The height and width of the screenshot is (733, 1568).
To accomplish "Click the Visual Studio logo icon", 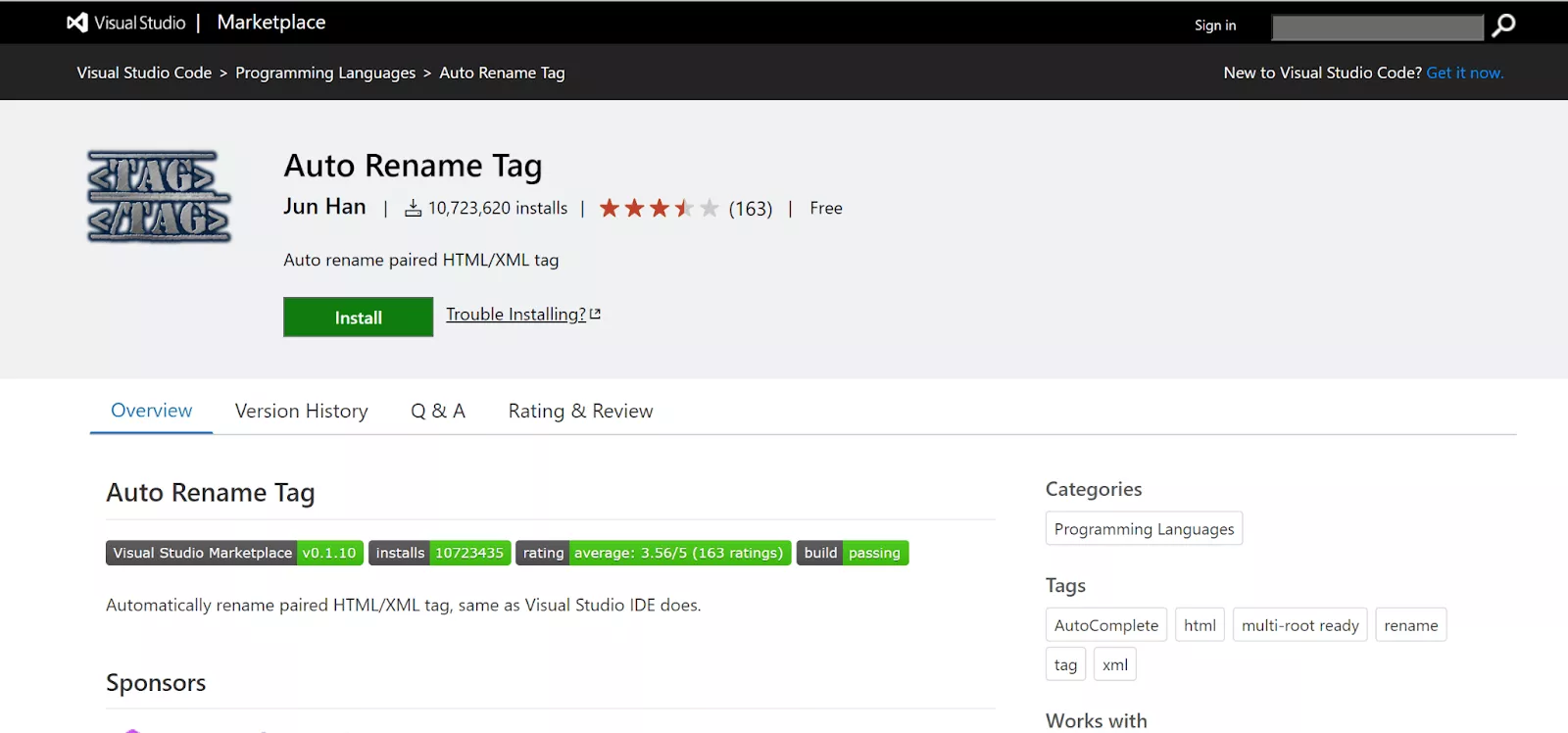I will [77, 23].
